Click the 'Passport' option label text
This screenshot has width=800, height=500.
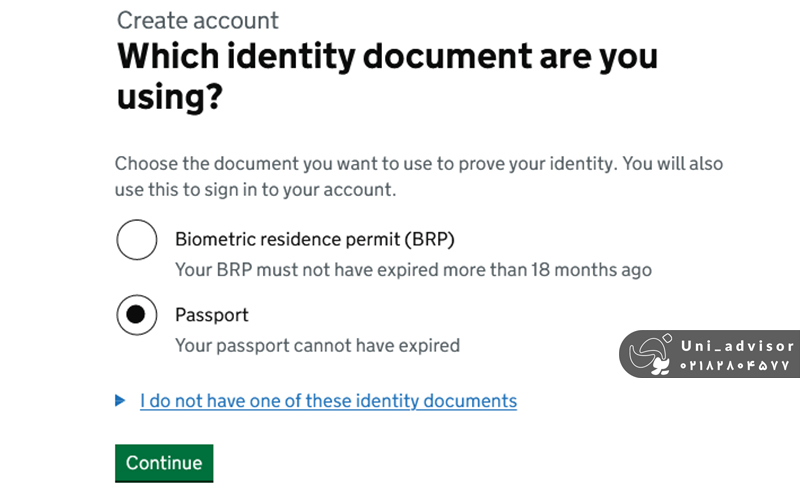tap(212, 315)
